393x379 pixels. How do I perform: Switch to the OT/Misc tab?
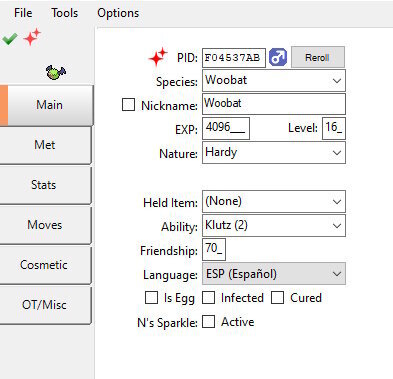click(45, 305)
